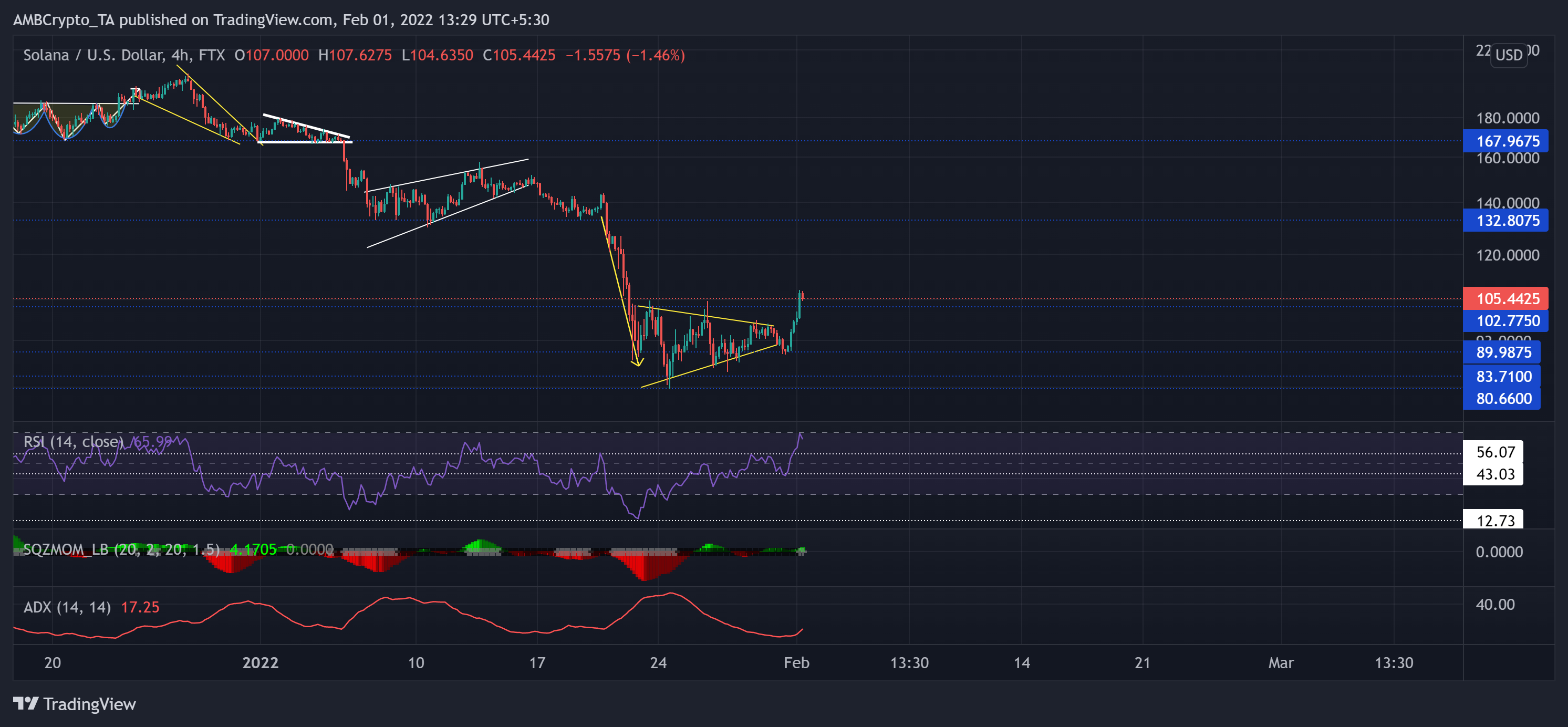The width and height of the screenshot is (1568, 727).
Task: Select the 167.9675 price level label
Action: point(1505,141)
